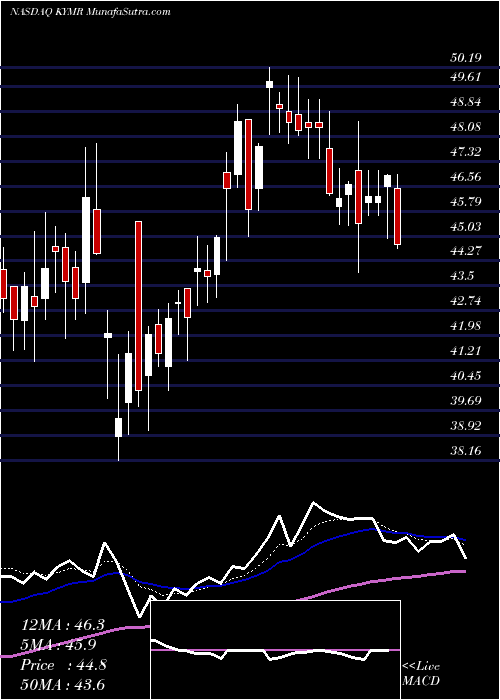Image resolution: width=500 pixels, height=700 pixels.
Task: Click the 50MA : 43.6 legend entry
Action: click(63, 684)
